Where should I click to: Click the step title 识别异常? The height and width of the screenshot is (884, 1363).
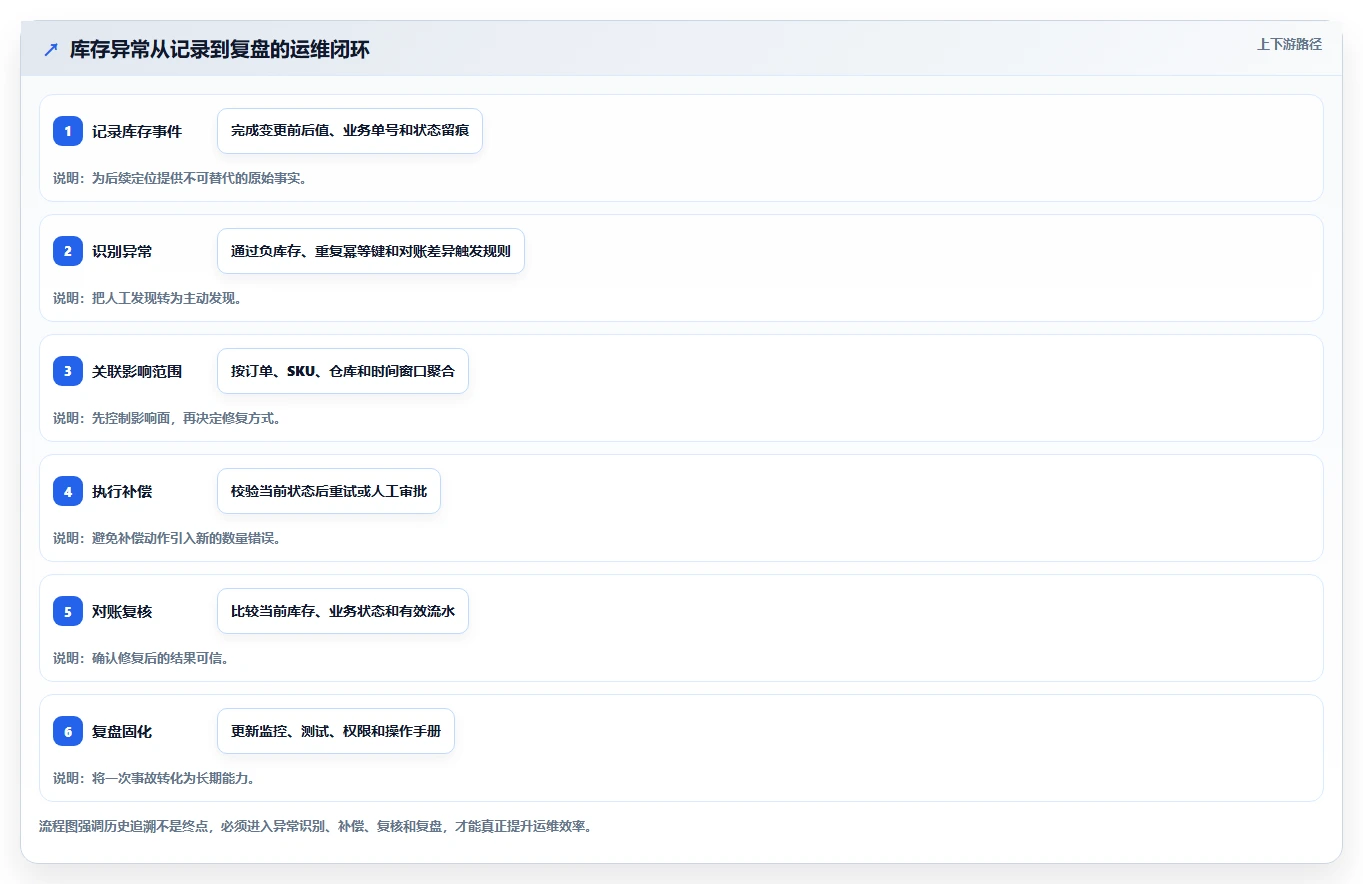pyautogui.click(x=122, y=251)
